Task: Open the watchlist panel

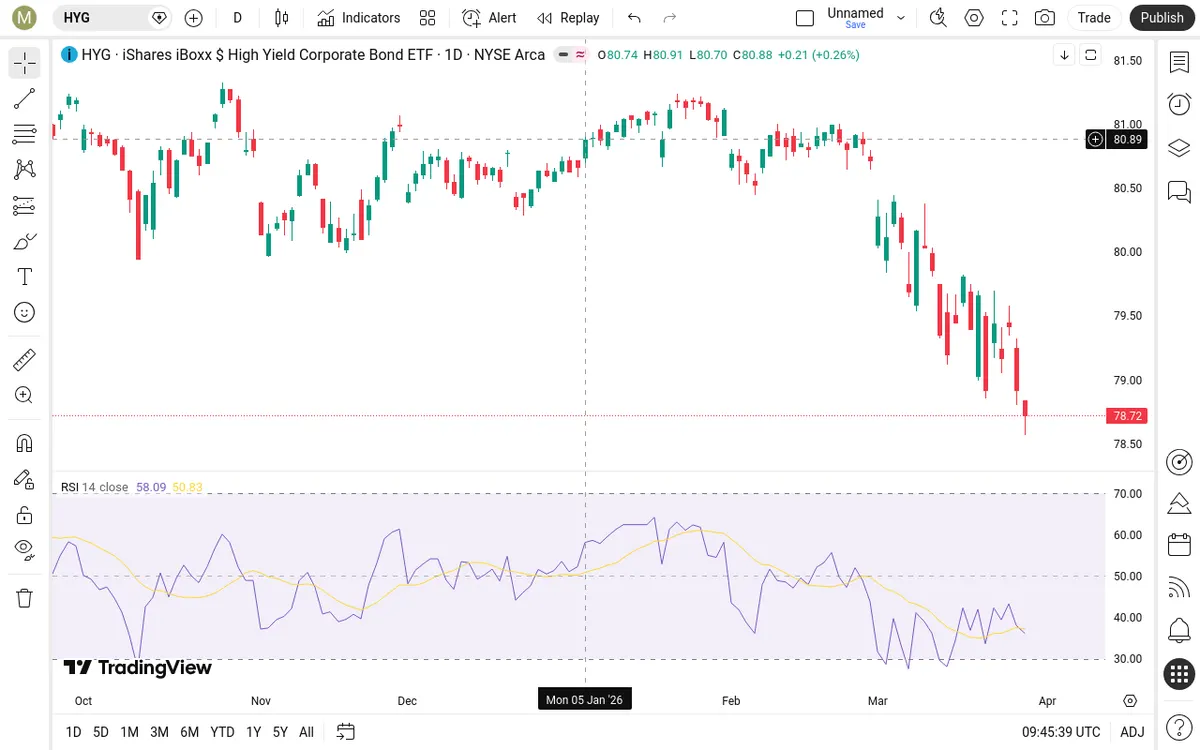Action: pos(1179,62)
